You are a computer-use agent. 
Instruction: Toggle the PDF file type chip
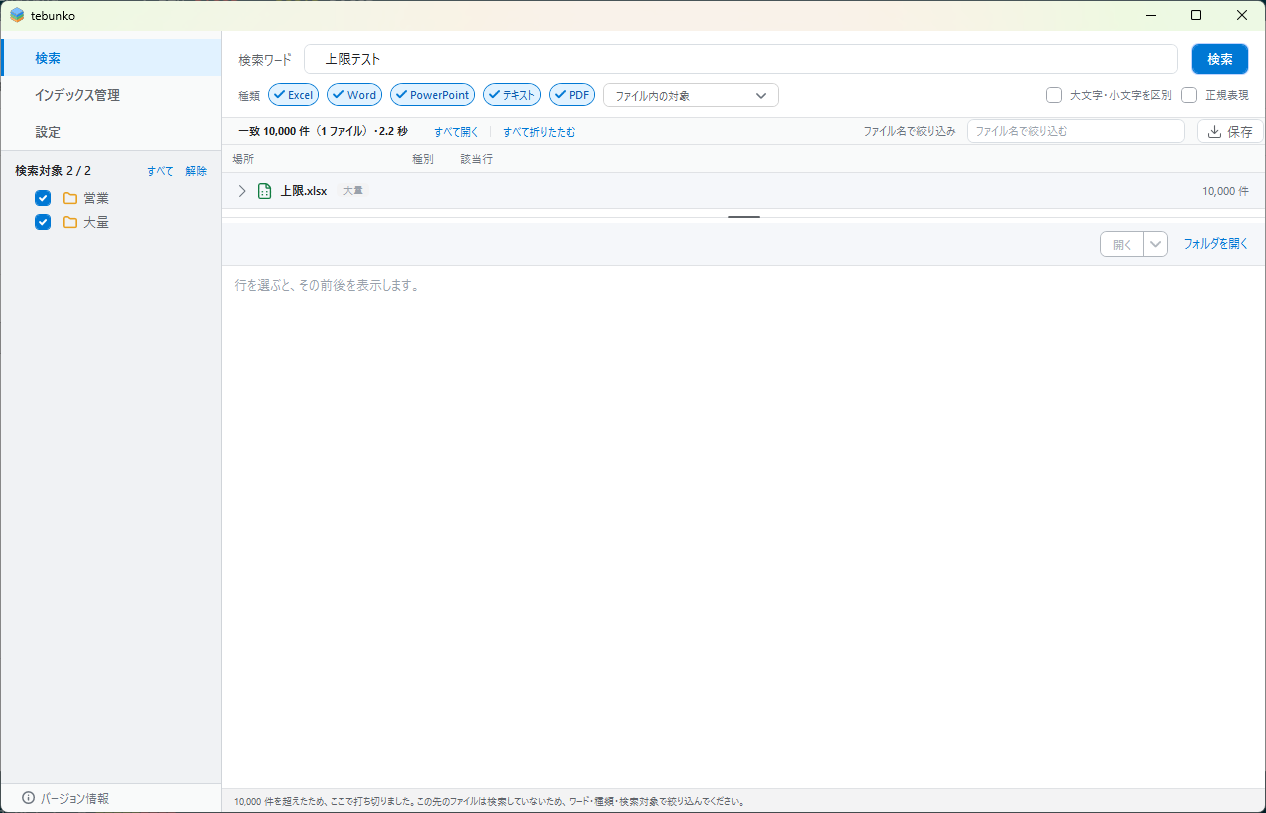click(x=572, y=95)
